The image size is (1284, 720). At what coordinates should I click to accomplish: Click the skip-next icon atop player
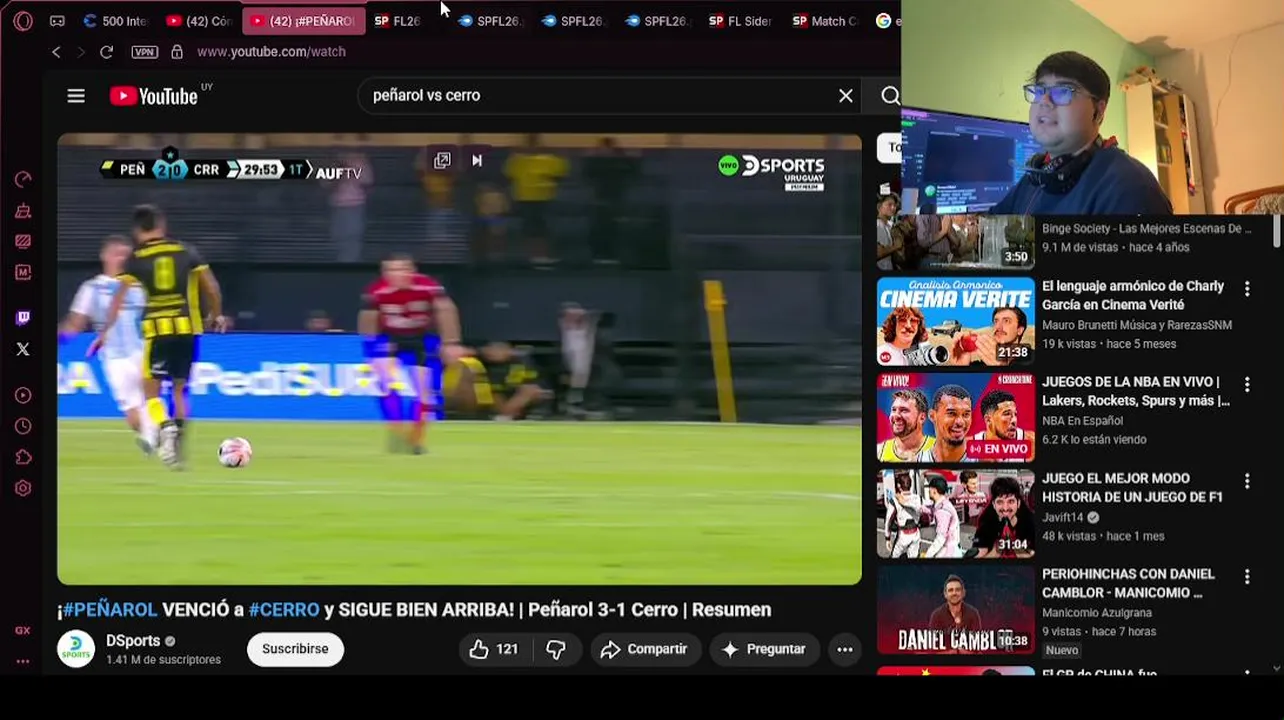tap(477, 161)
